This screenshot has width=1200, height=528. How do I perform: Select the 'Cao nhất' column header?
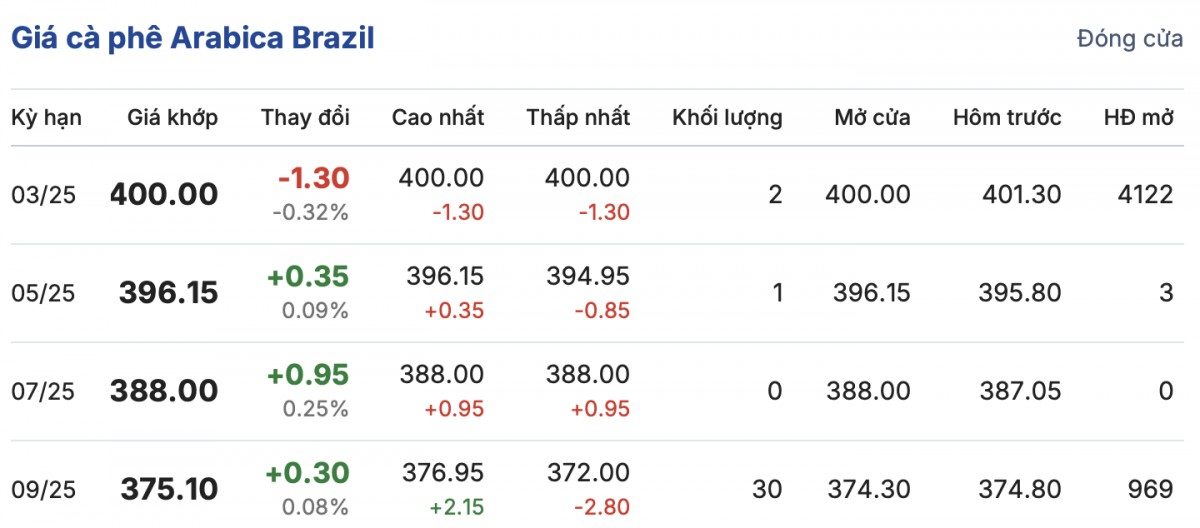pyautogui.click(x=438, y=118)
